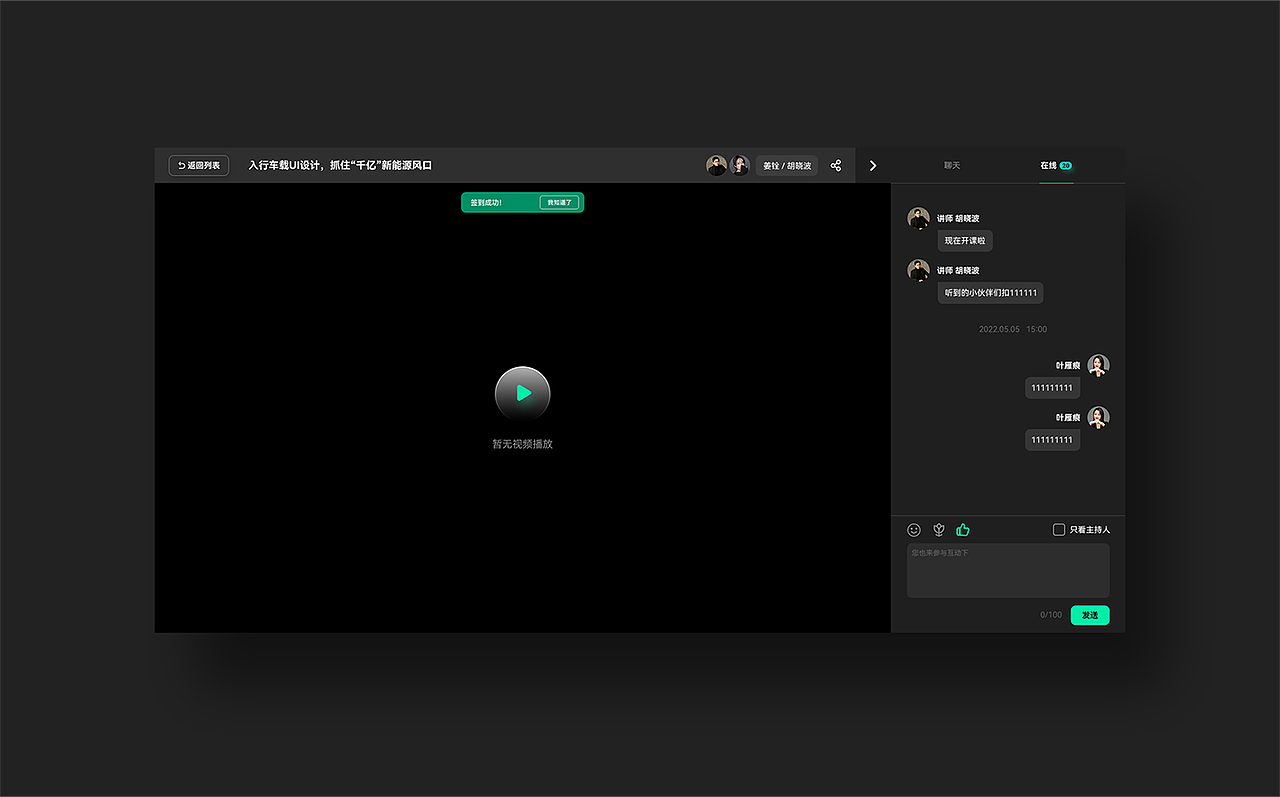The height and width of the screenshot is (797, 1280).
Task: Click the 0/100 character counter
Action: click(1051, 615)
